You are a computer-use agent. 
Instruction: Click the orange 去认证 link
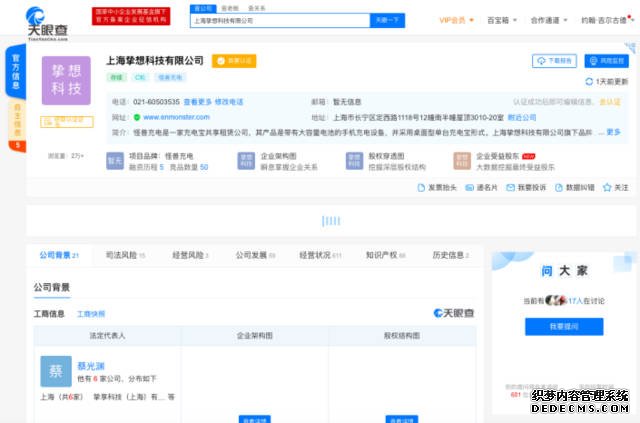coord(610,102)
